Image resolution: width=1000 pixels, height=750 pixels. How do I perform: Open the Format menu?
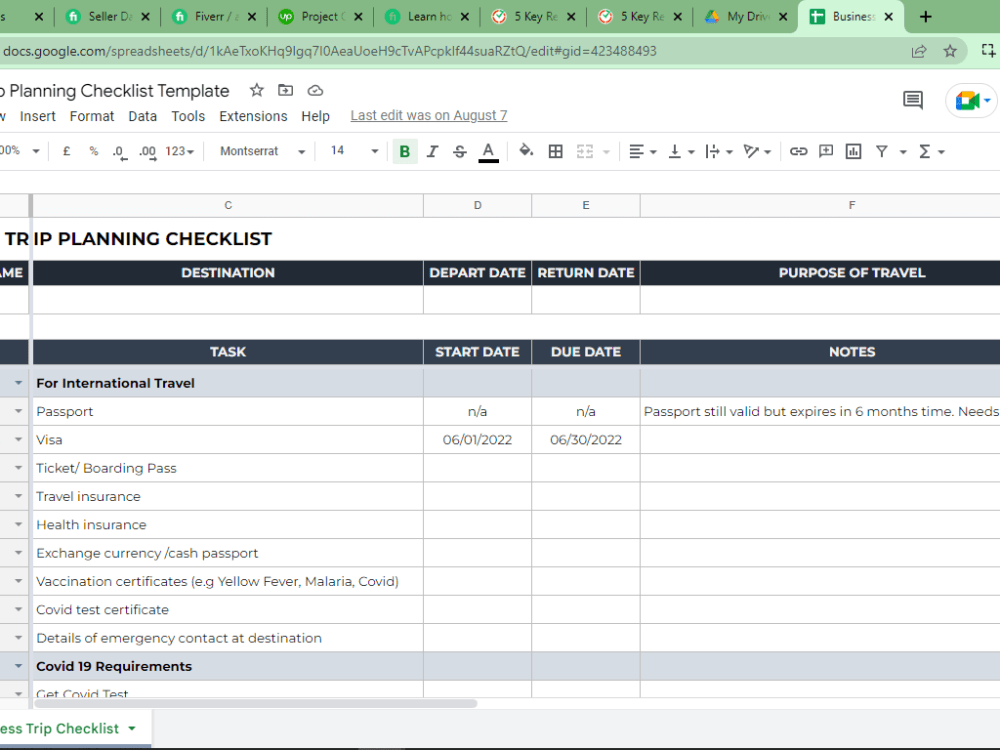[x=92, y=116]
